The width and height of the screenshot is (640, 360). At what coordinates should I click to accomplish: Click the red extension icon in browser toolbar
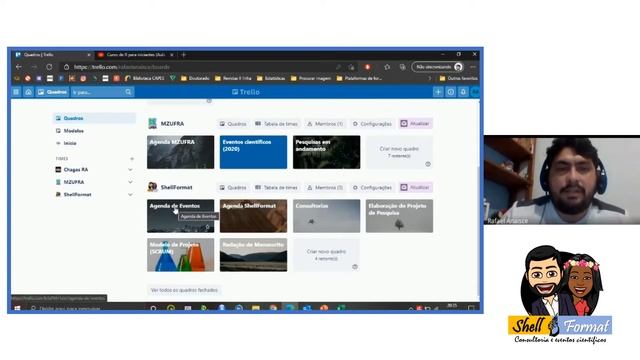point(368,67)
